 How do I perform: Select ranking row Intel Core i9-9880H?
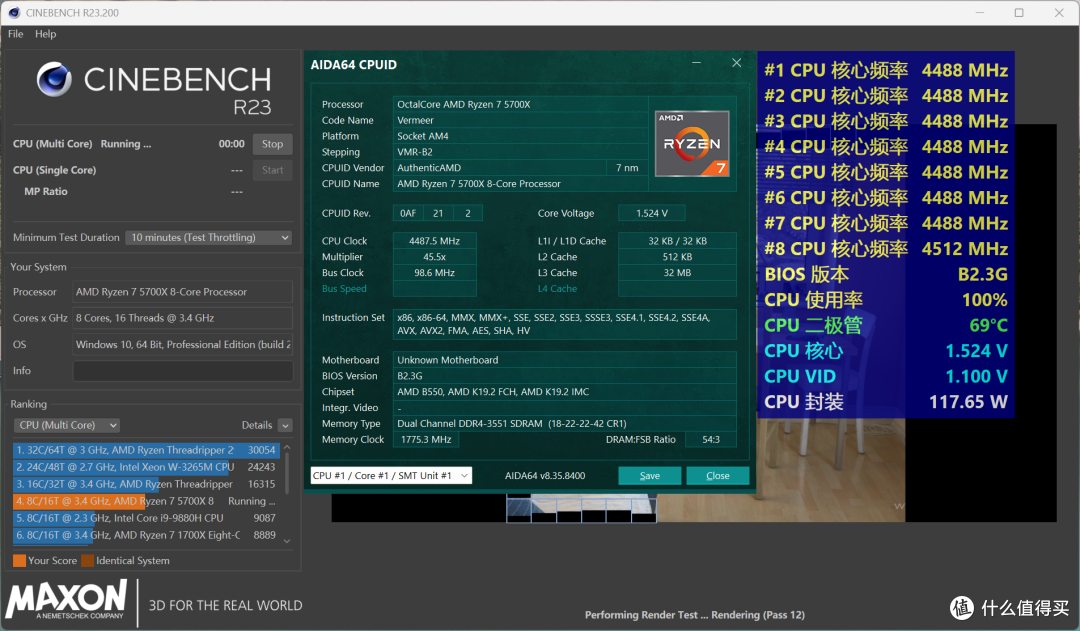(146, 518)
